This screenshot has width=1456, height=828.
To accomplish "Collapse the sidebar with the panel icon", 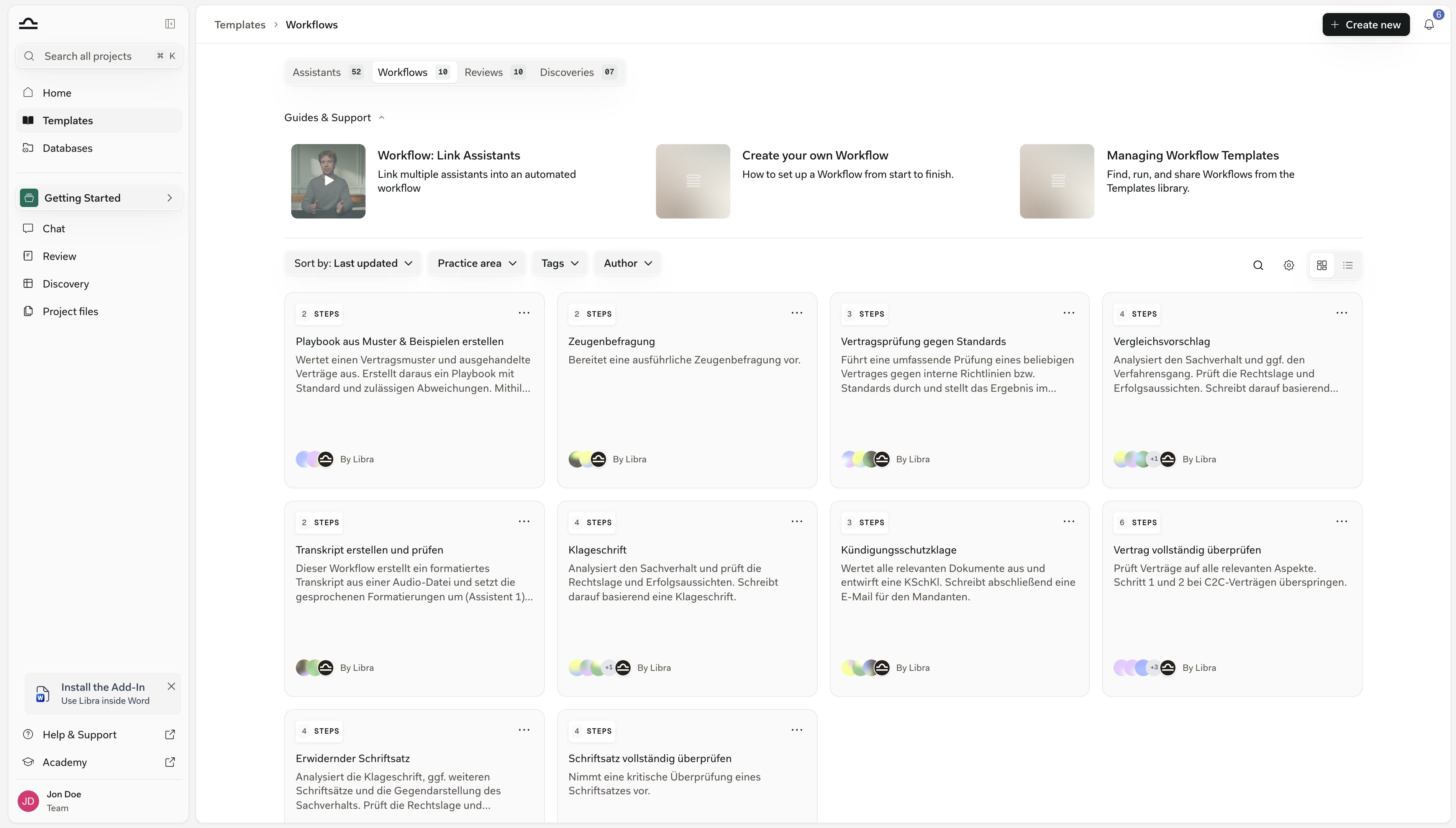I will click(170, 23).
